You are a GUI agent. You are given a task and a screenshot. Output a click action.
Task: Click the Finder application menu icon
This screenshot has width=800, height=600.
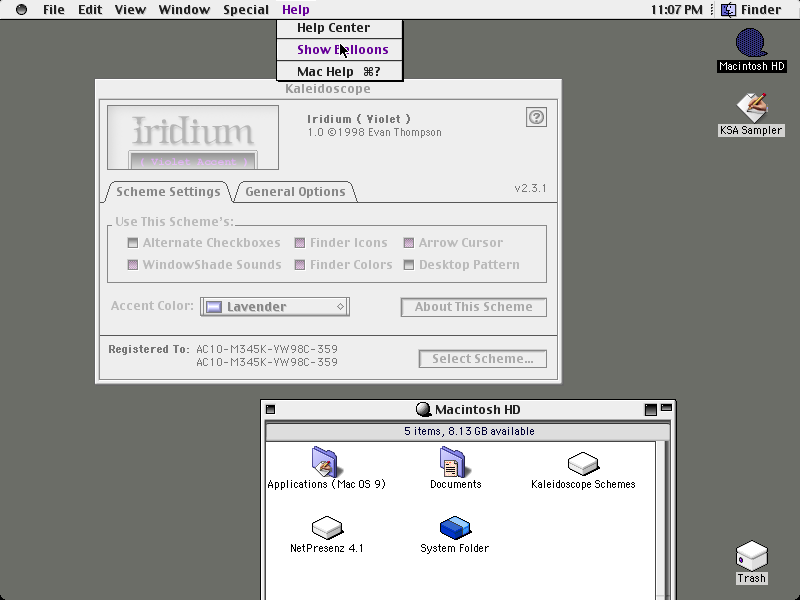coord(729,9)
